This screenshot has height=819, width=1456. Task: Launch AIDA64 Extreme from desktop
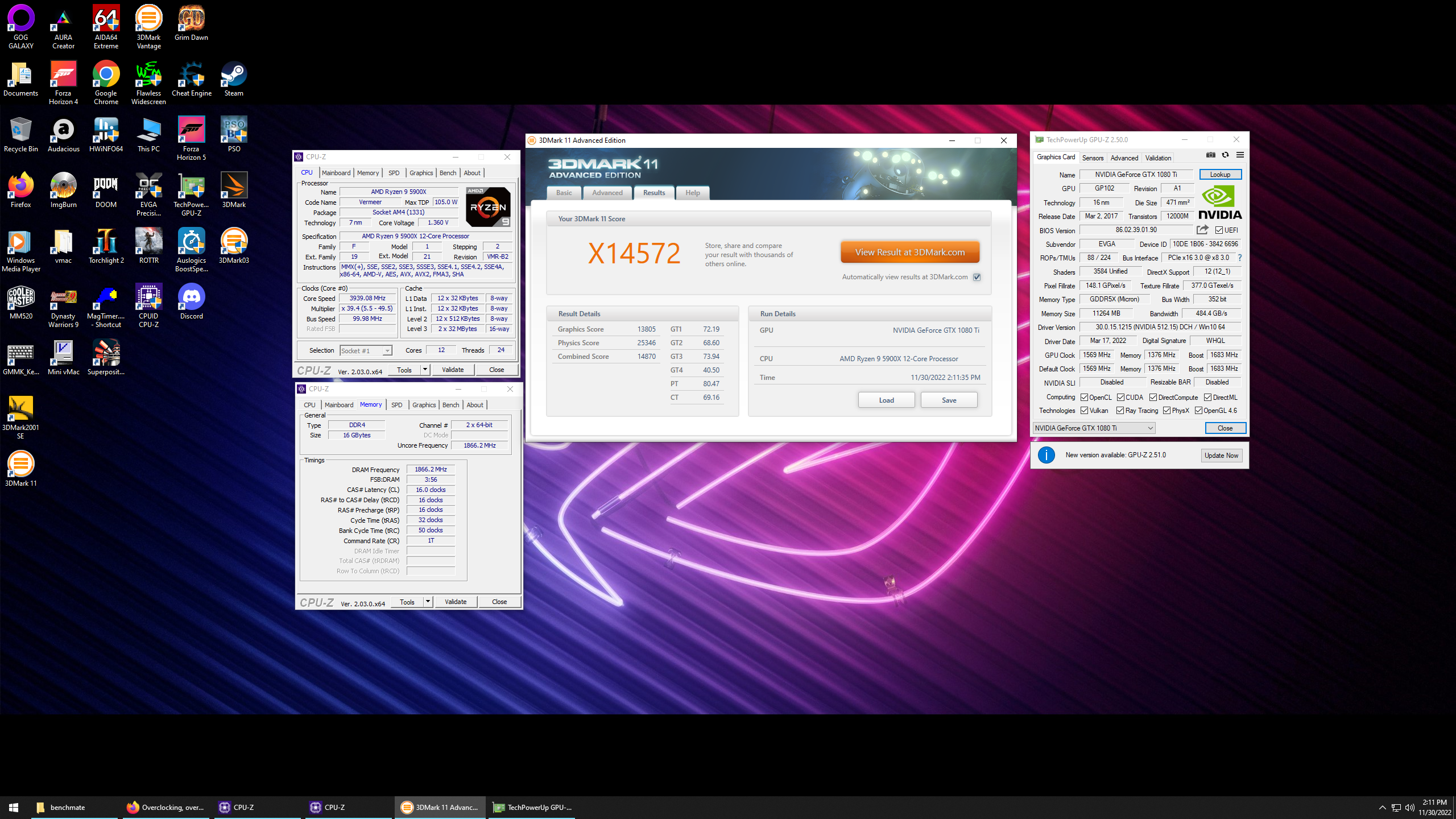[x=106, y=26]
